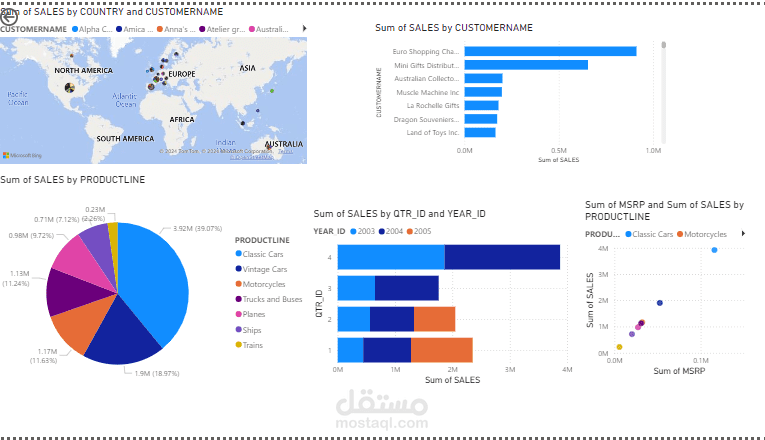Click quarter 4 2004 dark blue segment
This screenshot has width=765, height=440.
coord(502,257)
